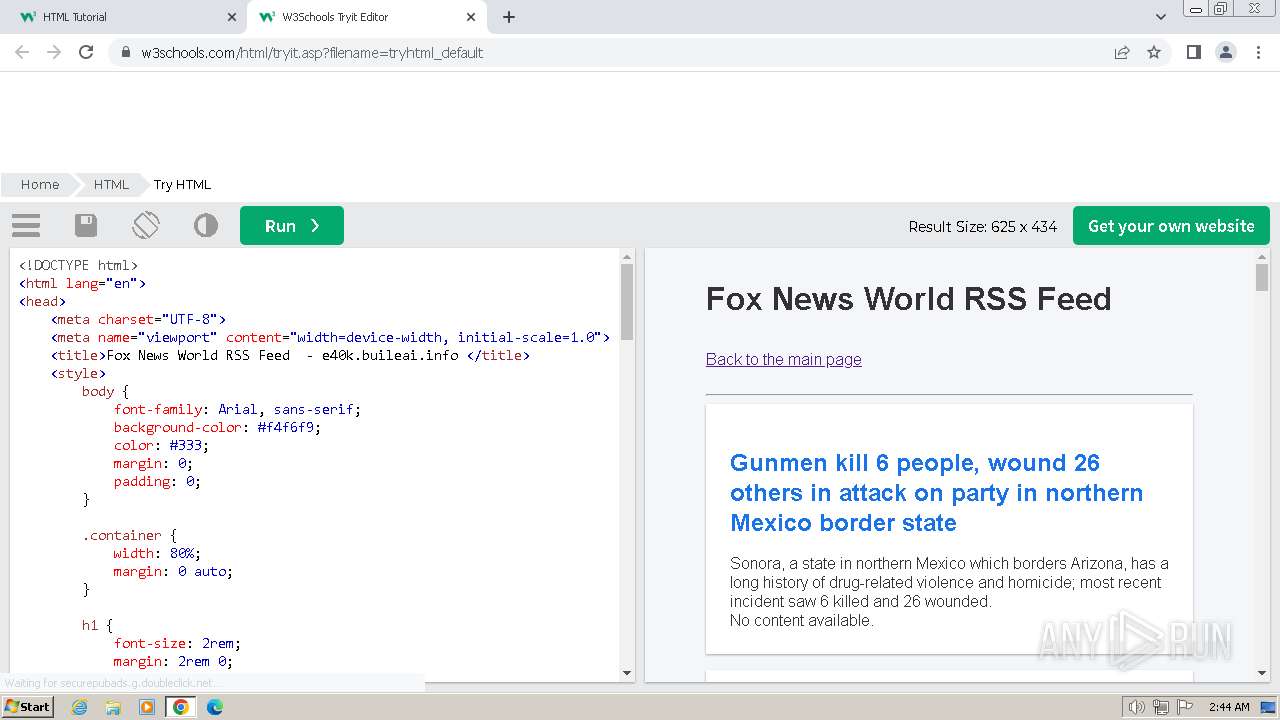Open volume control tray icon

[1136, 707]
